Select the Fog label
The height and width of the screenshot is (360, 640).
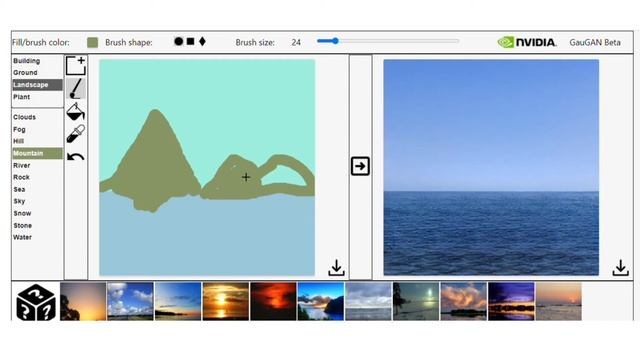pyautogui.click(x=19, y=129)
